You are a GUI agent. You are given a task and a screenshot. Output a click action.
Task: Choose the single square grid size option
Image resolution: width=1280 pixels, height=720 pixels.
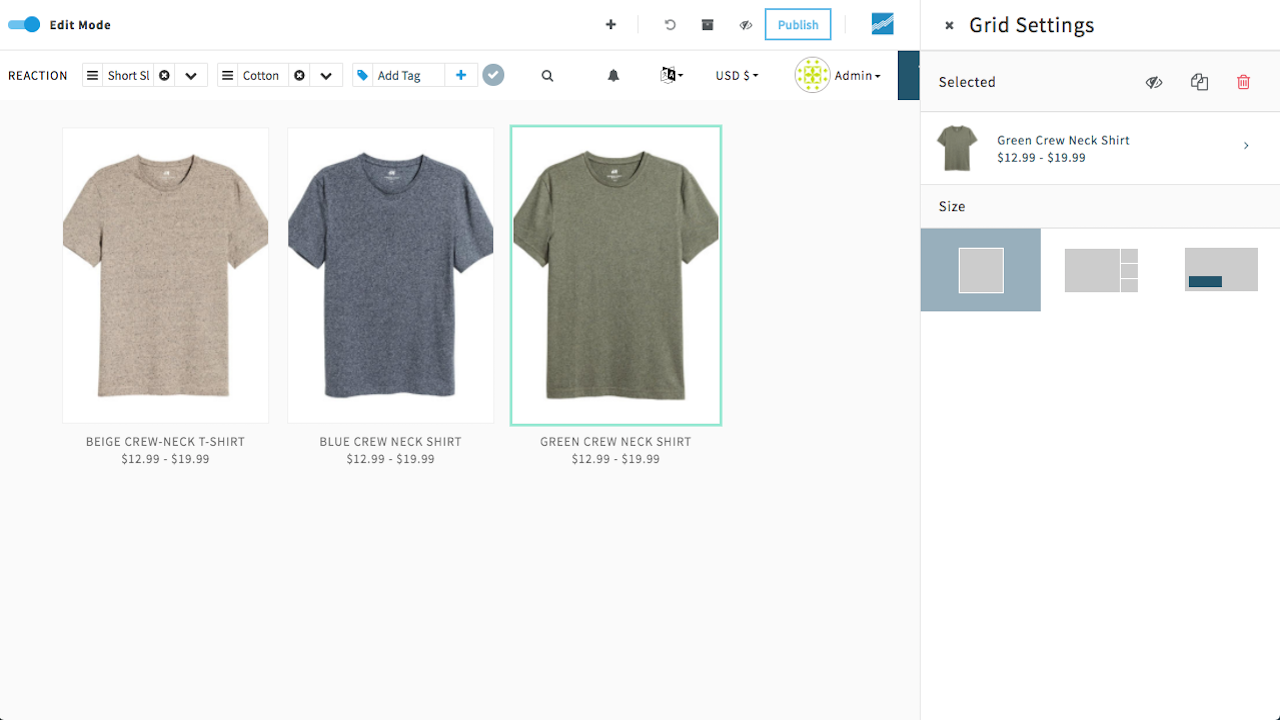coord(981,270)
